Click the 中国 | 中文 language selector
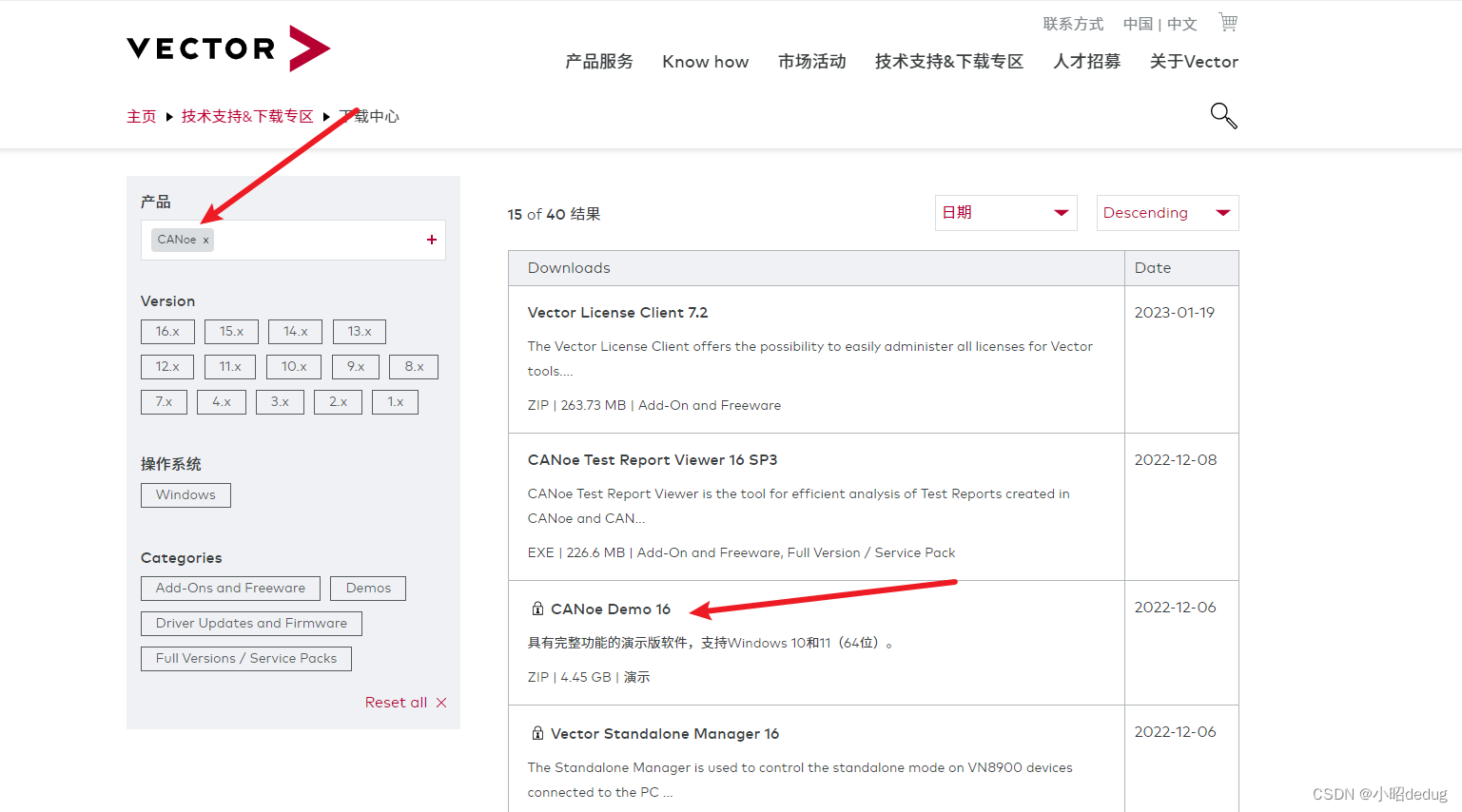The width and height of the screenshot is (1462, 812). tap(1160, 24)
